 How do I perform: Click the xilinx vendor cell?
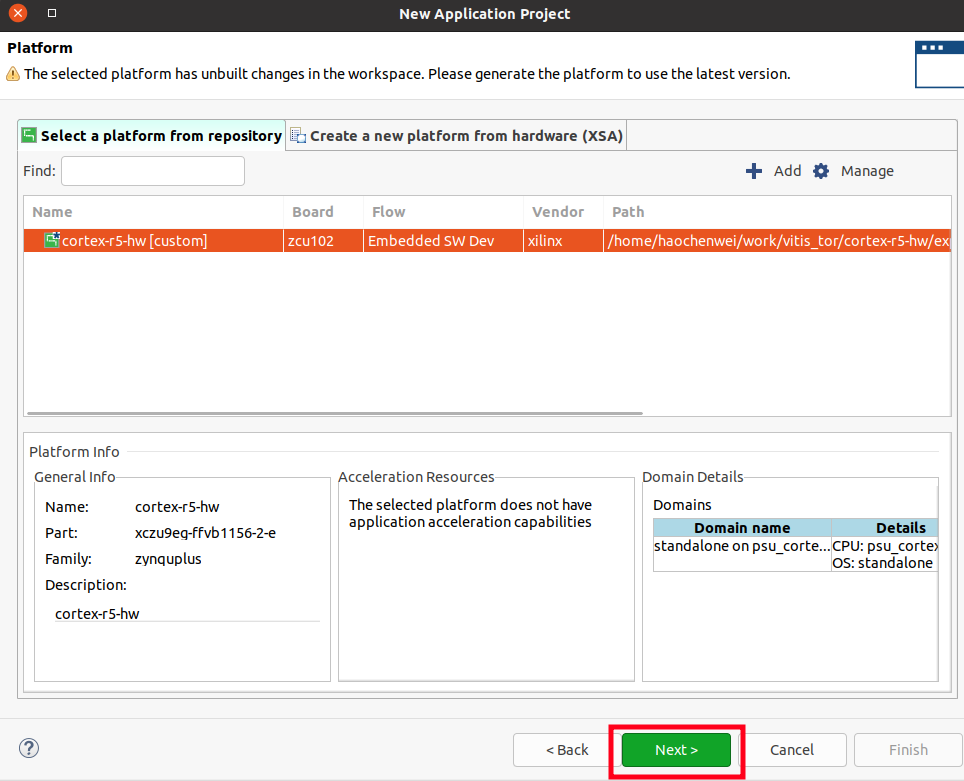[563, 240]
